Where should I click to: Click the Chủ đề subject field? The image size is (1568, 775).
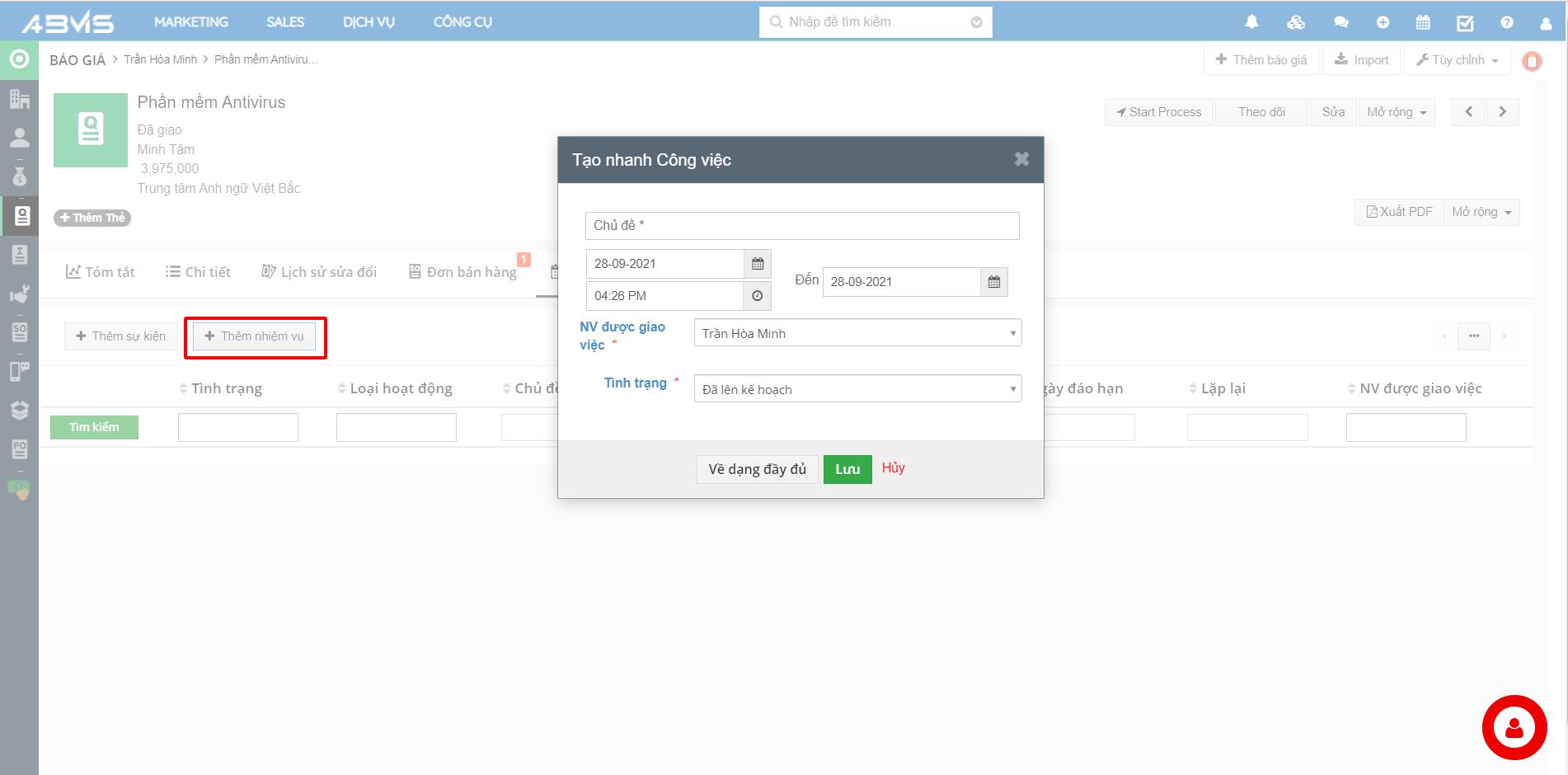[x=801, y=226]
